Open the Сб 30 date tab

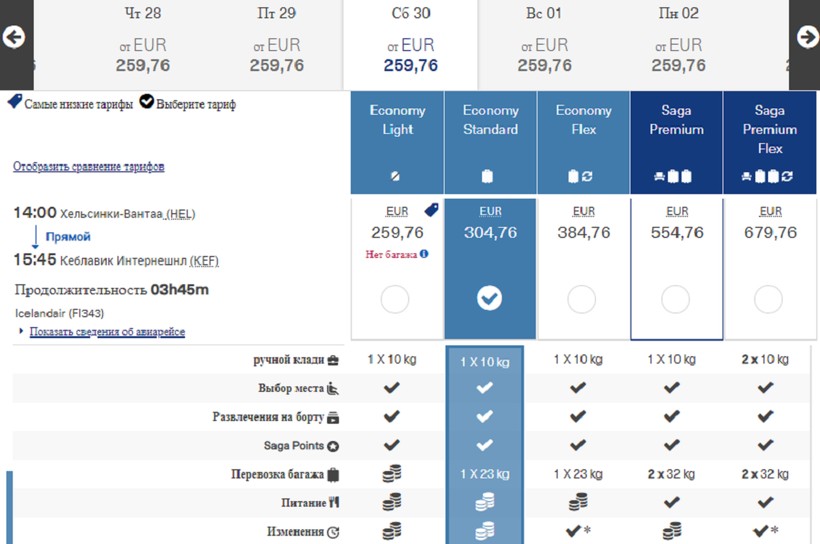410,45
